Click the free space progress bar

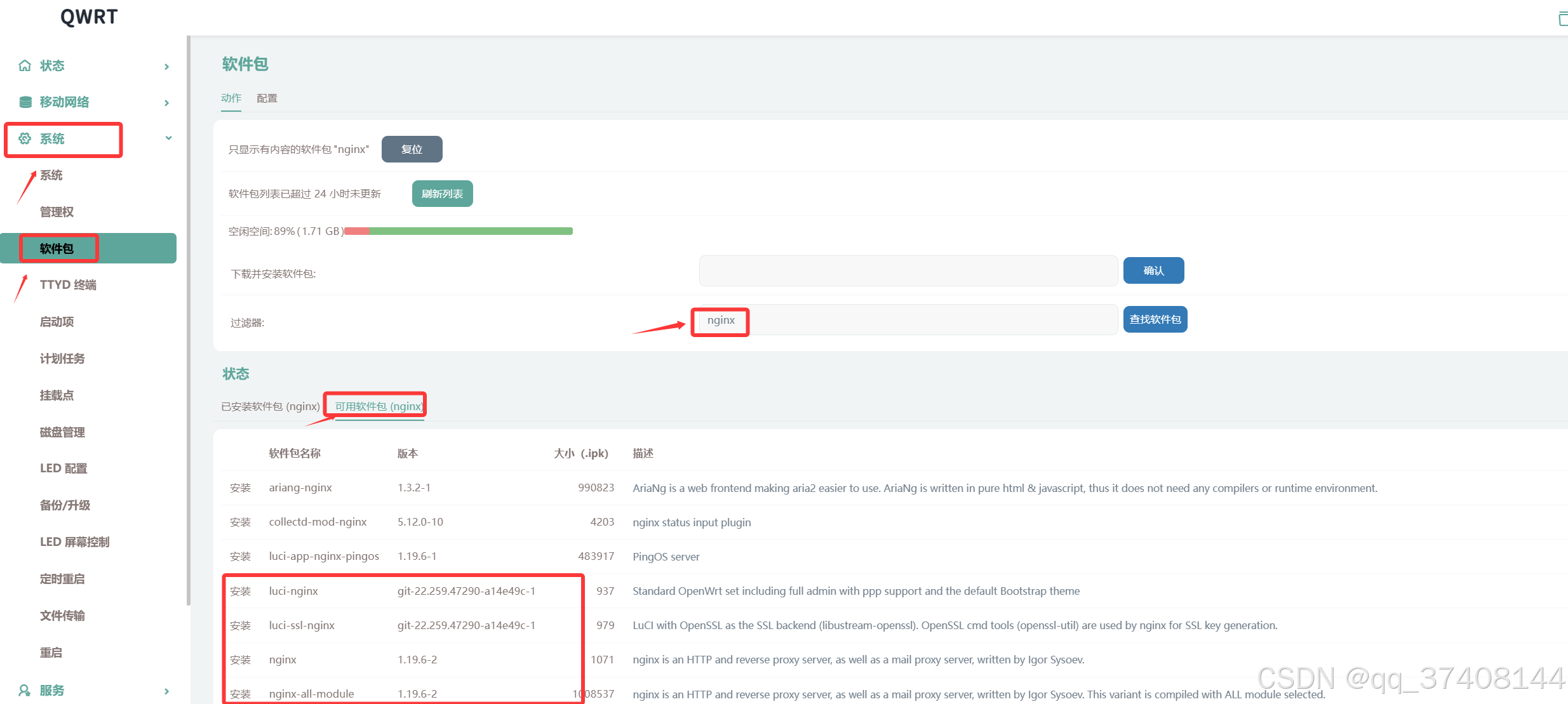point(459,231)
